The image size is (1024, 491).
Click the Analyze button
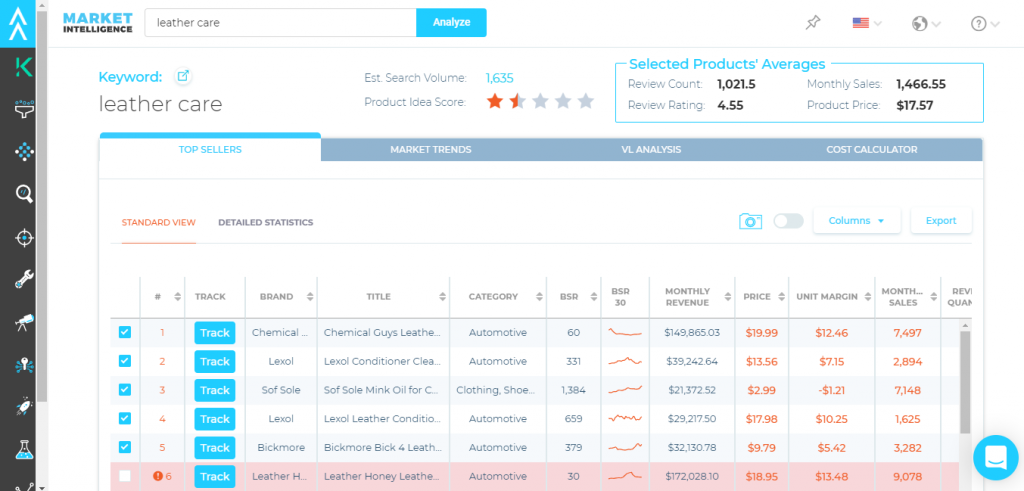pos(451,23)
